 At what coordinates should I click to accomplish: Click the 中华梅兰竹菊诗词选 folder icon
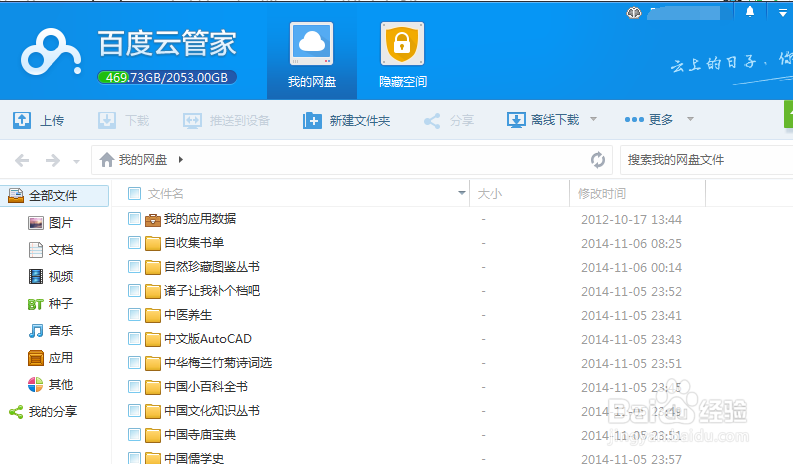point(153,363)
